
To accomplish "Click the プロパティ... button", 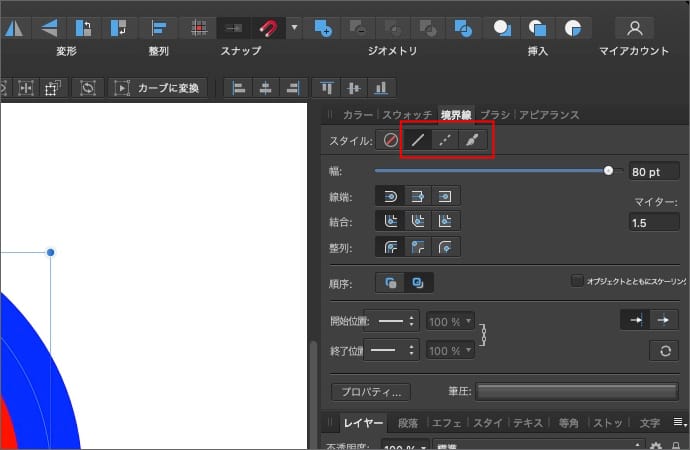I will (370, 391).
